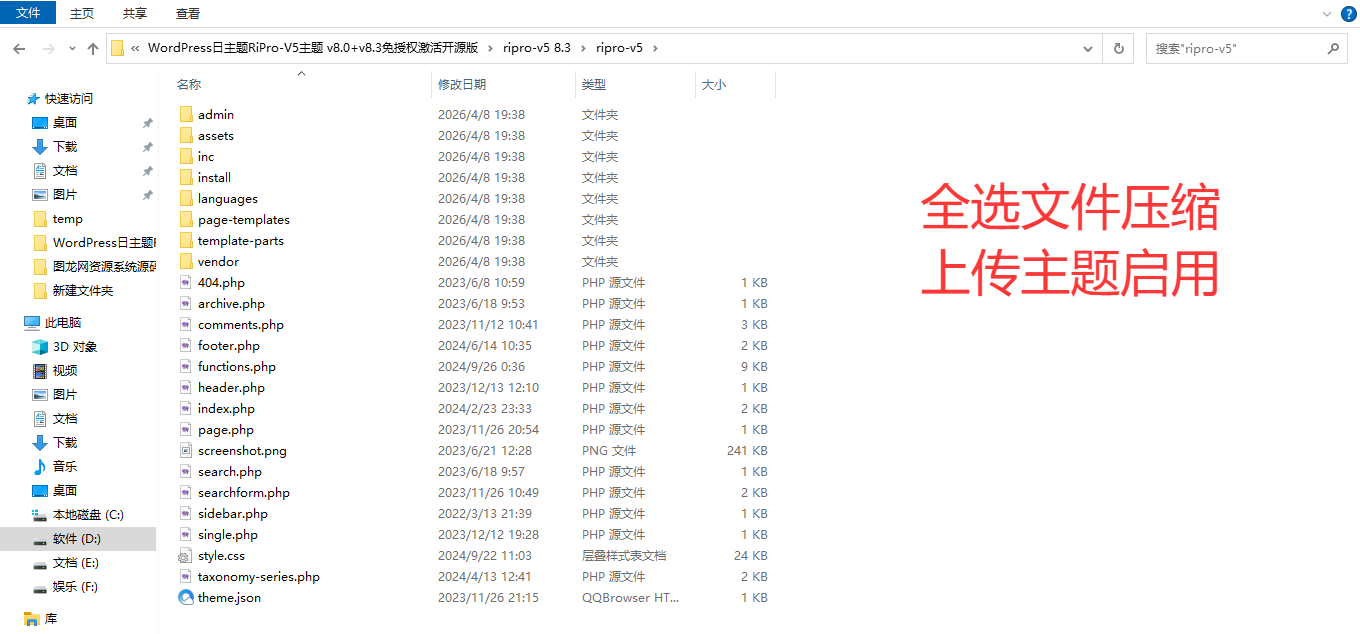Expand the ribbon with the chevron
This screenshot has height=634, width=1360.
coord(1329,13)
